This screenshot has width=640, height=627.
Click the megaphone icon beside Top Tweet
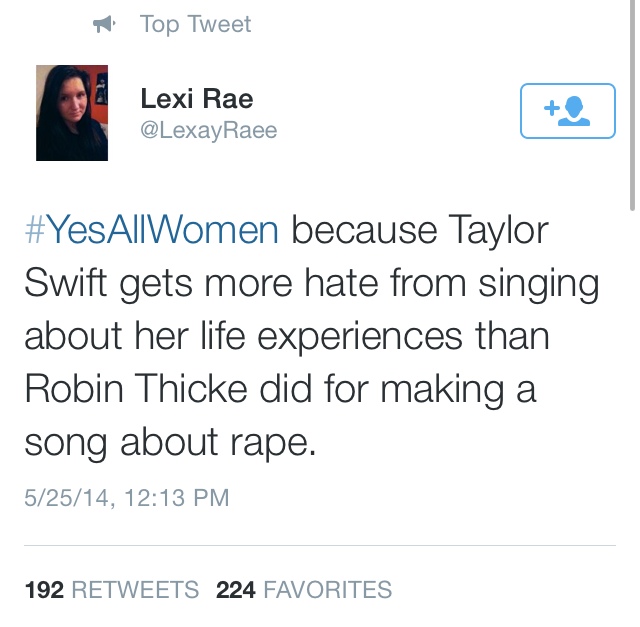pyautogui.click(x=104, y=24)
